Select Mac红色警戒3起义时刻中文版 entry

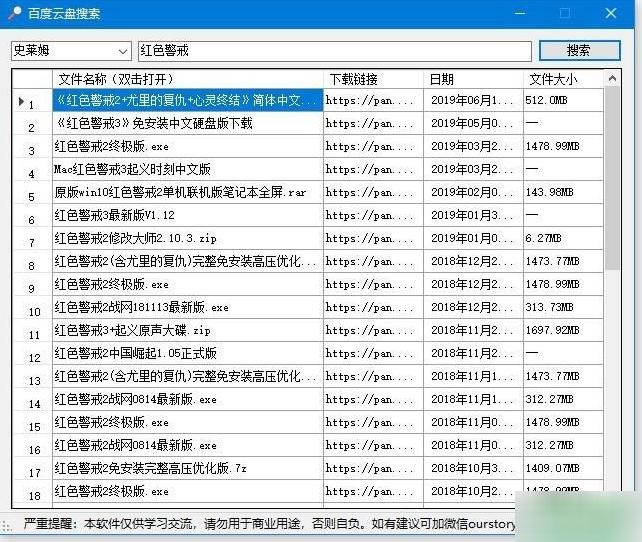(x=188, y=169)
